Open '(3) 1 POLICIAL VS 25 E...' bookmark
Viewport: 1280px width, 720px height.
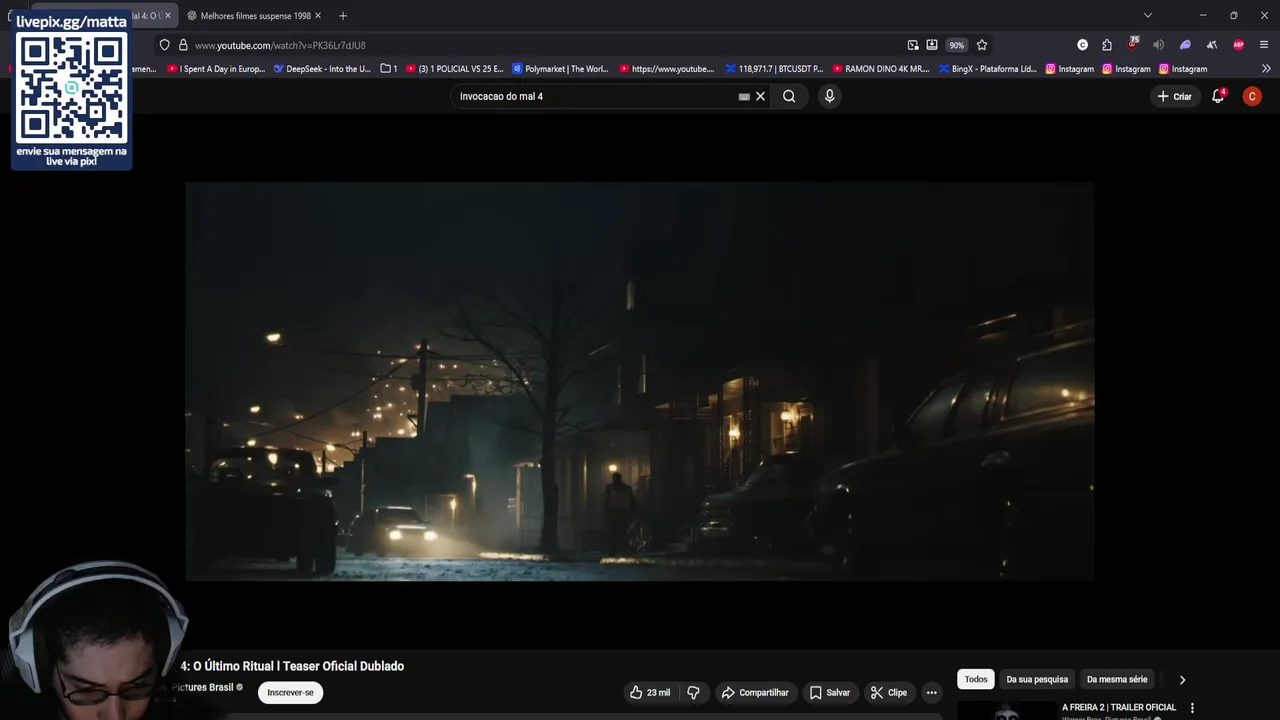(x=455, y=69)
